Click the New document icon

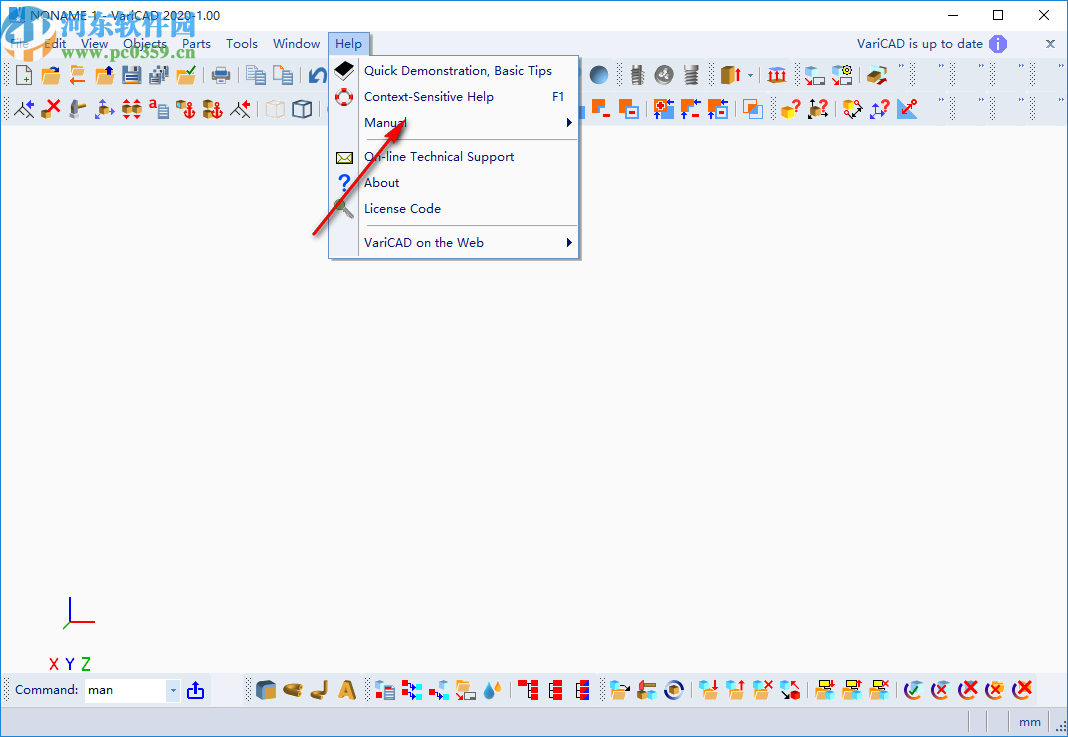click(24, 75)
